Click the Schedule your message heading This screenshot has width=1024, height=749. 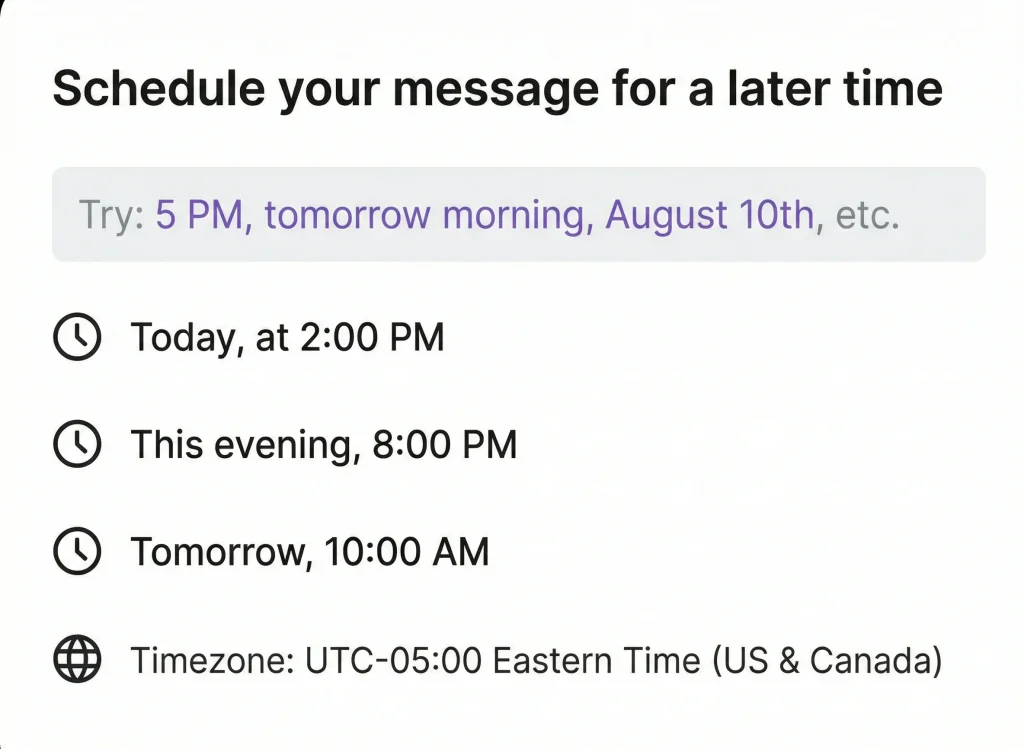[x=497, y=89]
